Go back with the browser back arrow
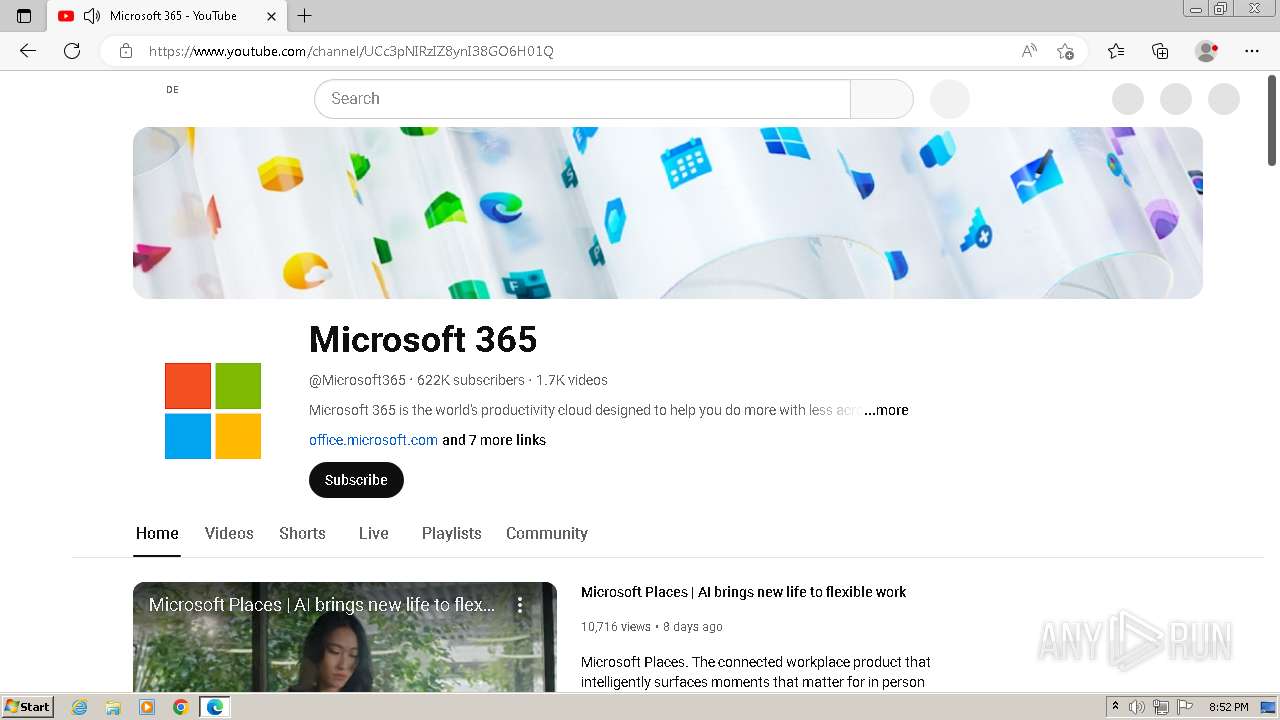Image resolution: width=1280 pixels, height=720 pixels. pyautogui.click(x=28, y=51)
